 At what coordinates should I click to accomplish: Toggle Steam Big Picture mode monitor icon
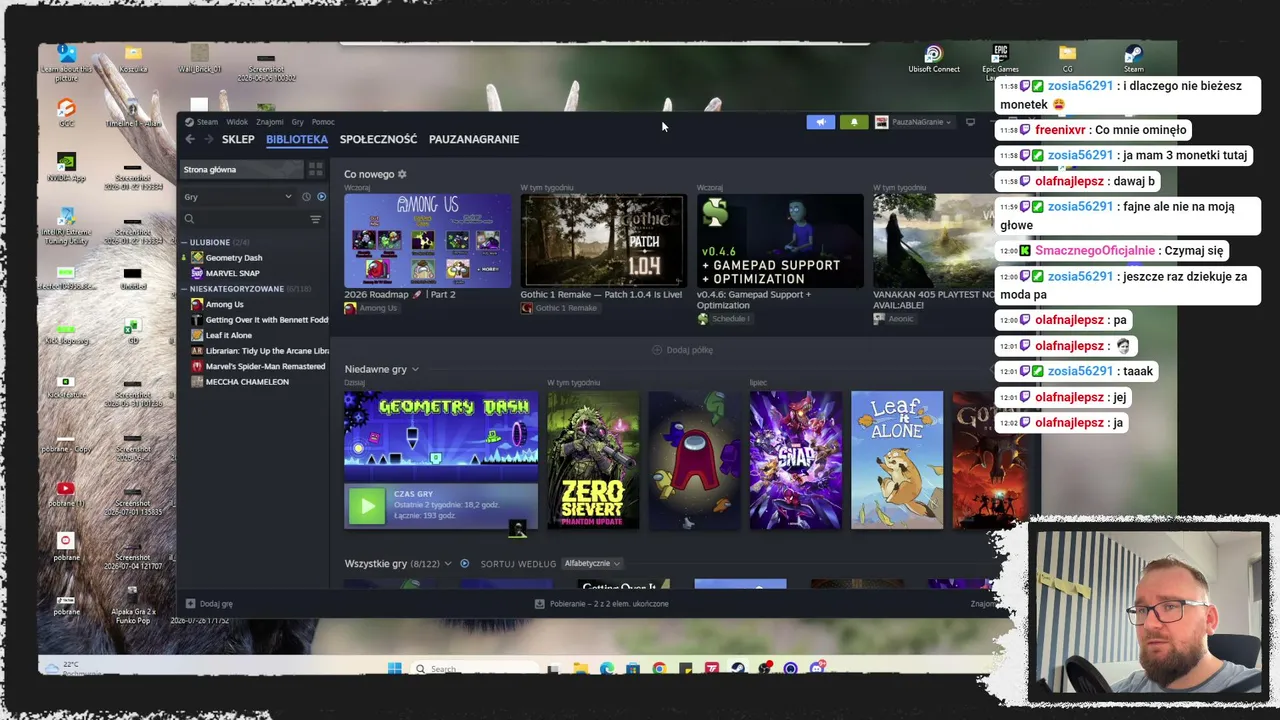(x=970, y=122)
